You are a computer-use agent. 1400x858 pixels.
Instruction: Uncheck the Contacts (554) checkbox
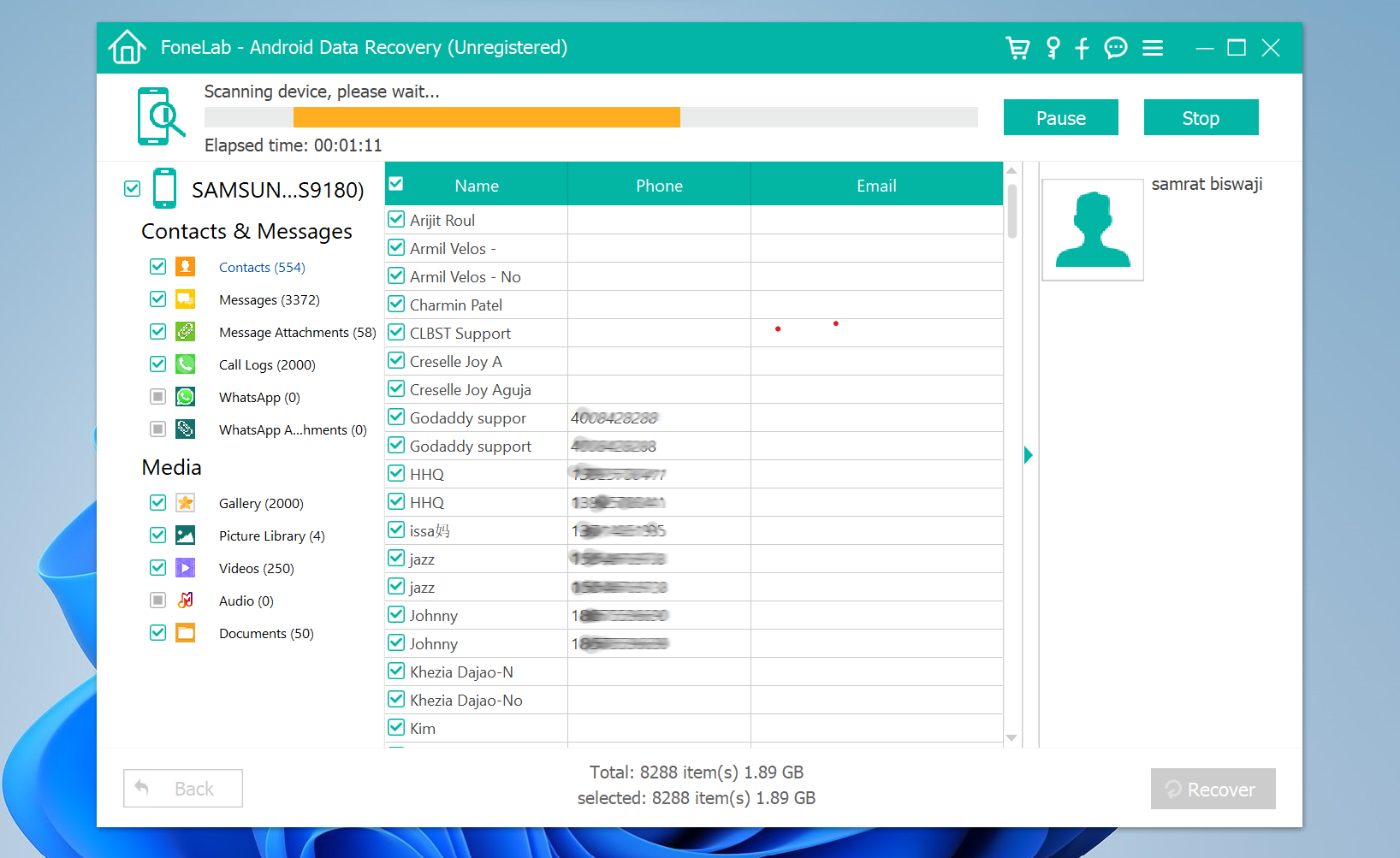157,266
